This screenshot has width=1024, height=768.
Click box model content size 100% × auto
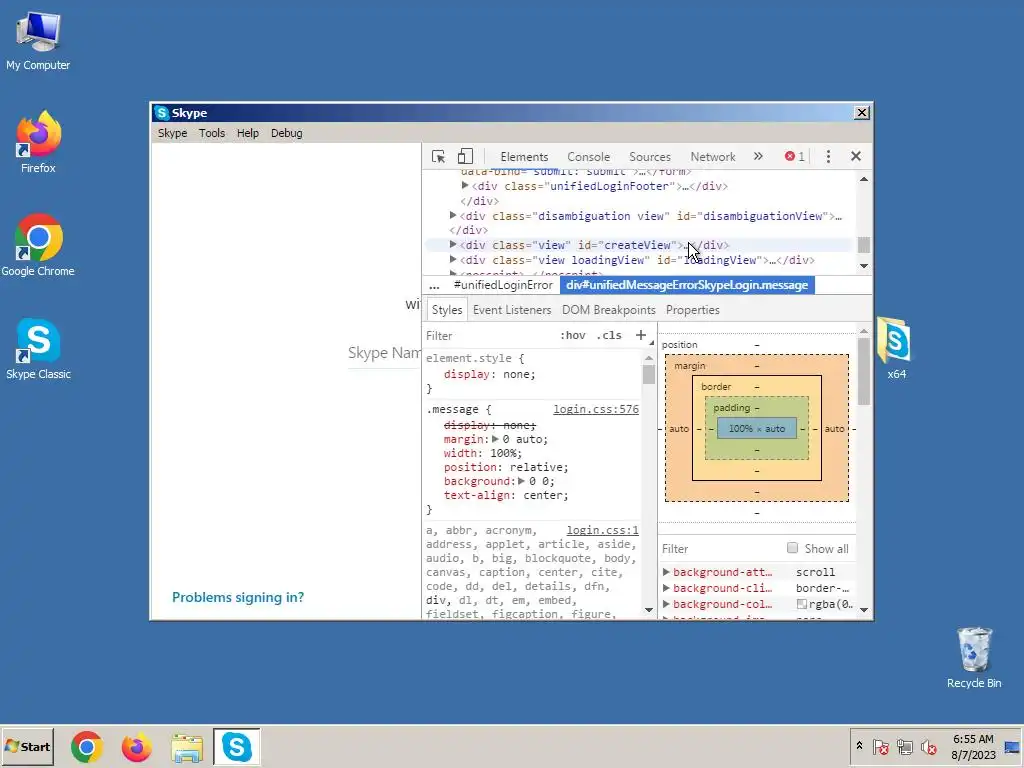[756, 429]
